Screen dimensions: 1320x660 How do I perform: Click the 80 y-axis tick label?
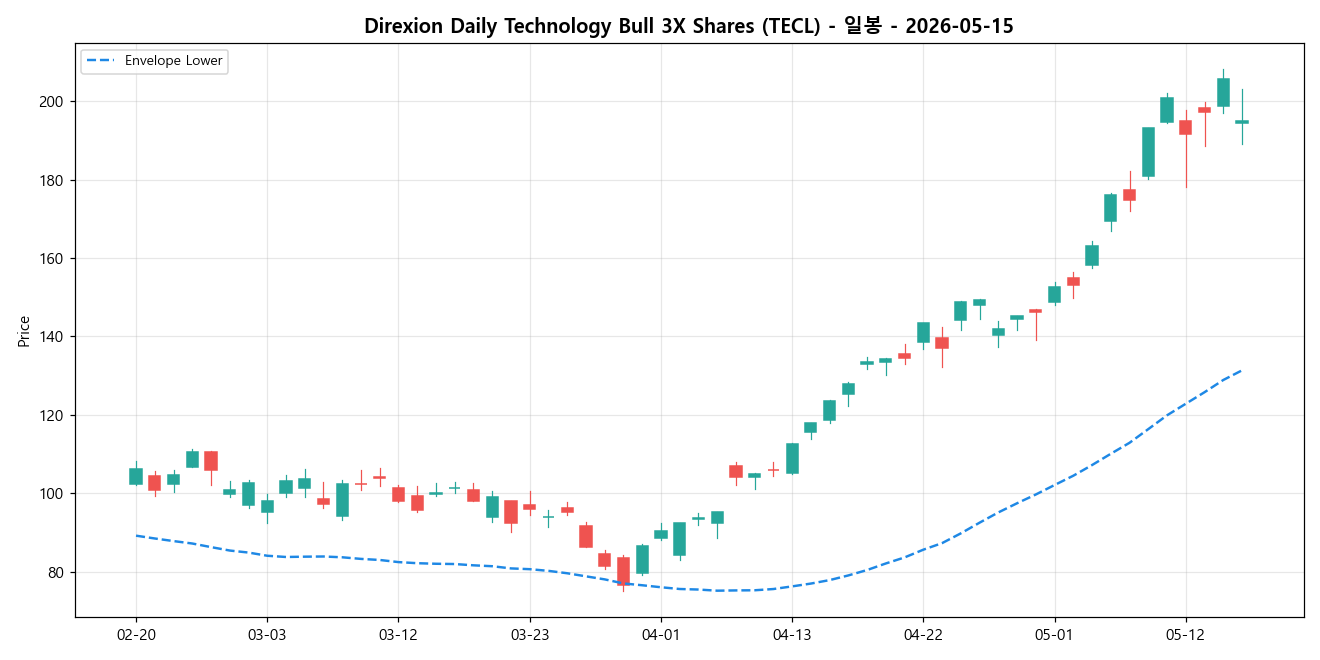(x=55, y=572)
